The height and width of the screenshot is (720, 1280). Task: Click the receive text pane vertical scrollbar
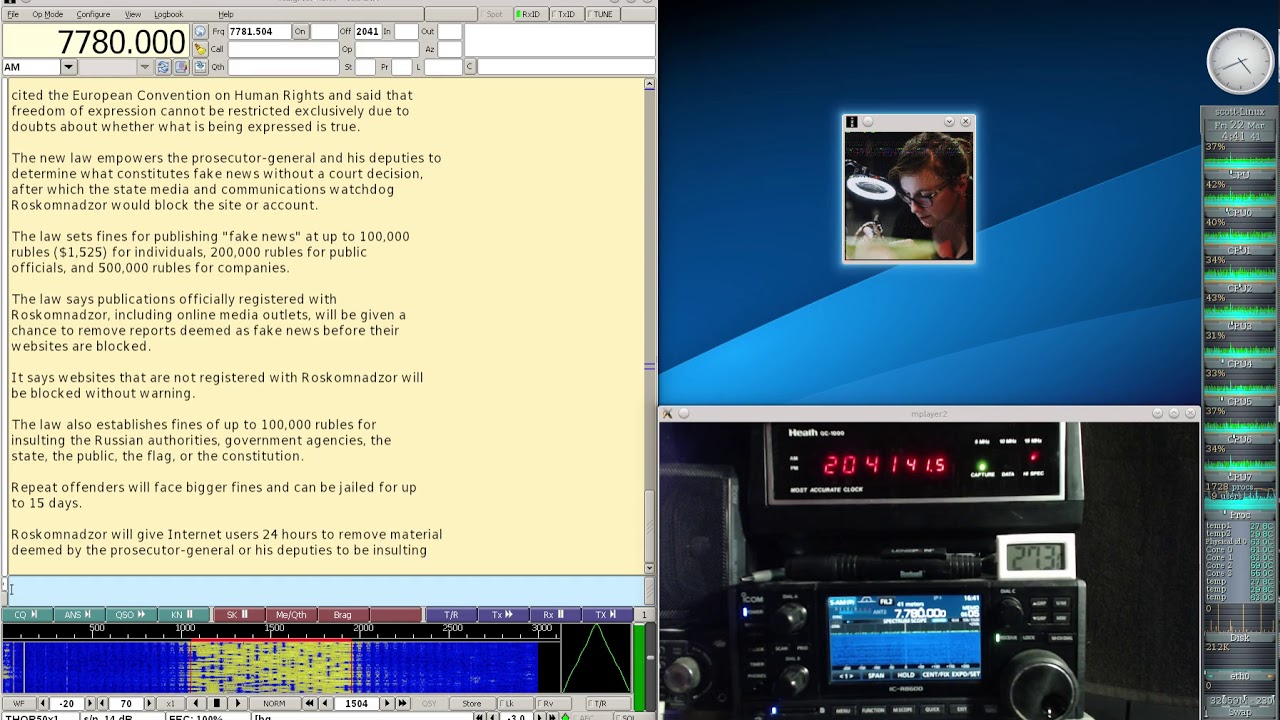click(650, 326)
